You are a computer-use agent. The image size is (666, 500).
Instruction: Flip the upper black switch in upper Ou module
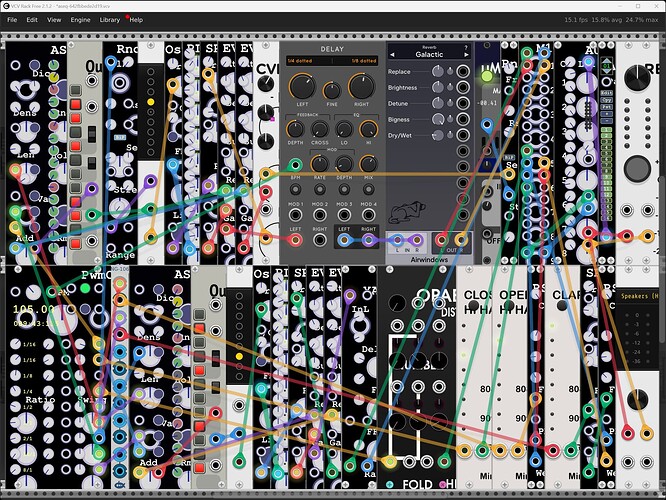pos(92,134)
